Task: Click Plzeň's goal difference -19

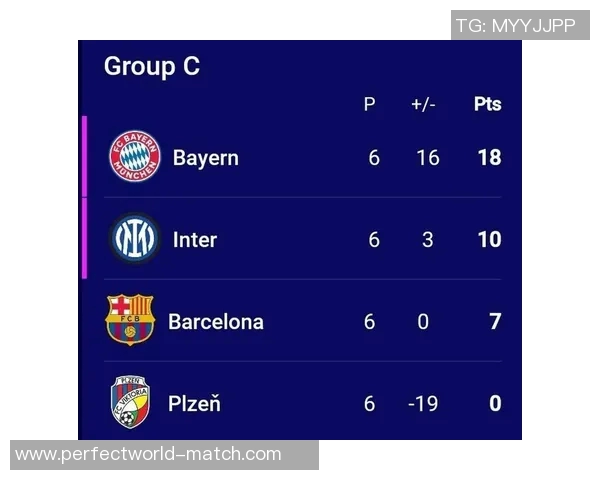Action: [x=424, y=404]
